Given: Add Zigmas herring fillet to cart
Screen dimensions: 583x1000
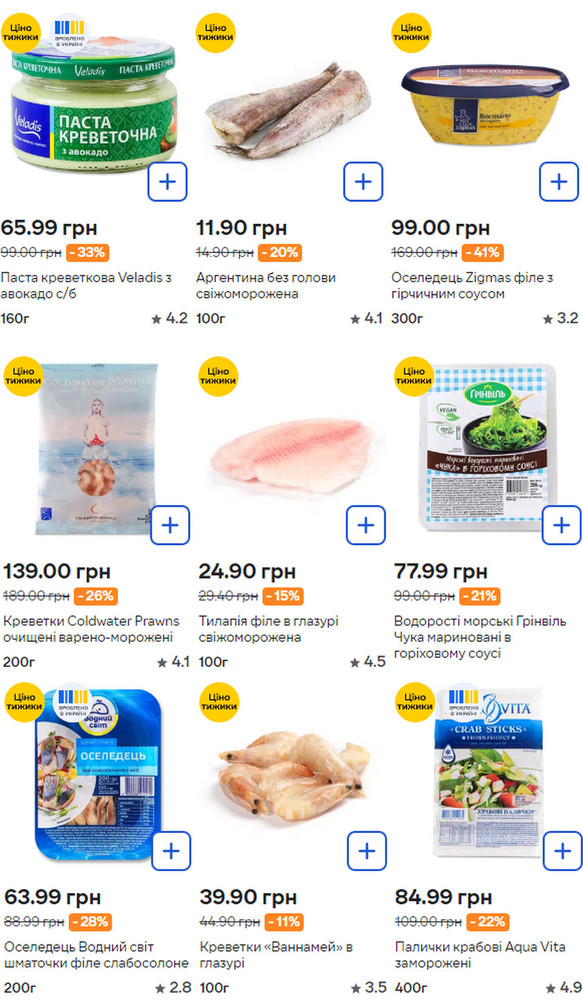Looking at the screenshot, I should tap(559, 182).
